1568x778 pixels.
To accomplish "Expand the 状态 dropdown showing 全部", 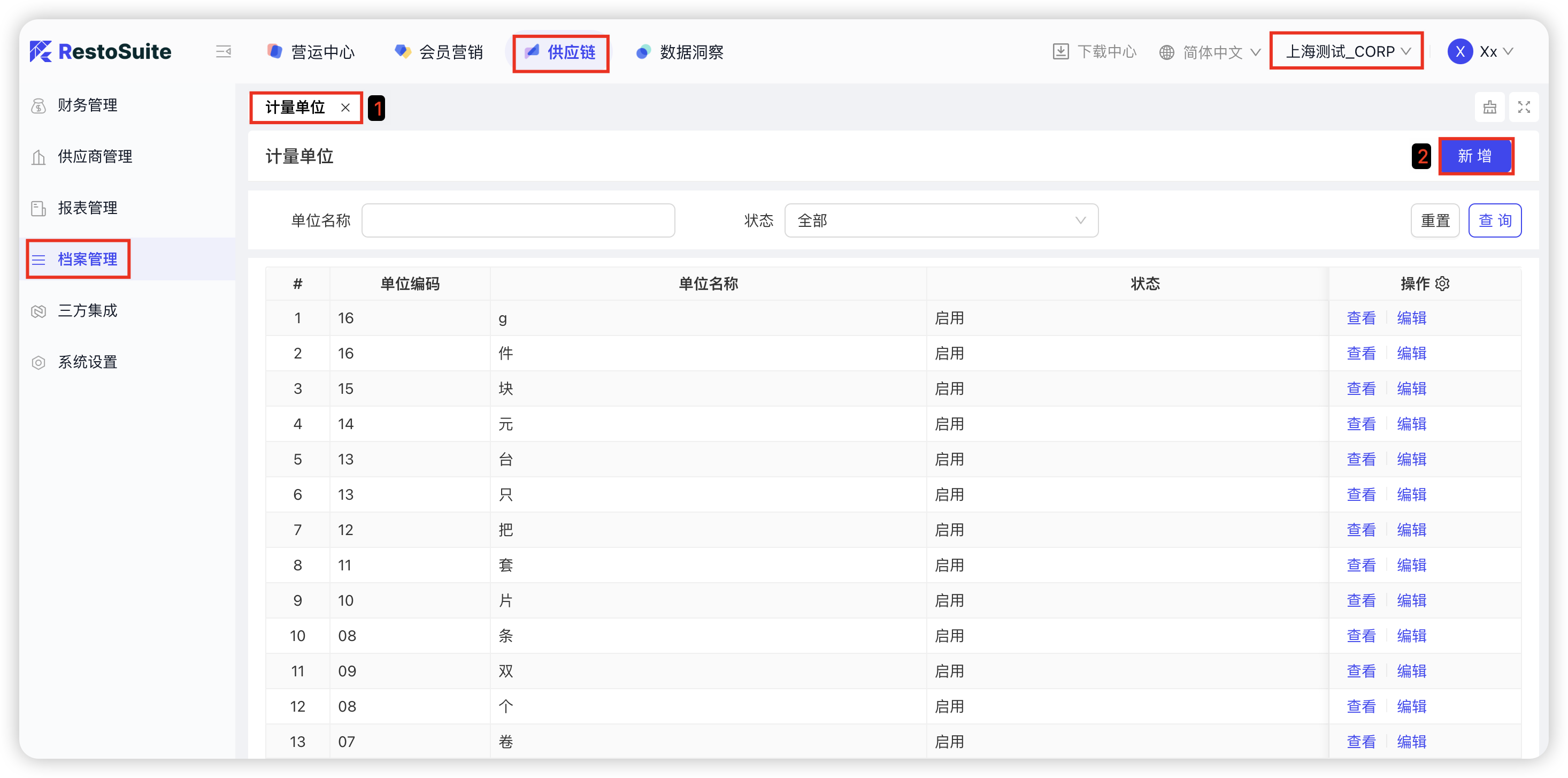I will 941,220.
